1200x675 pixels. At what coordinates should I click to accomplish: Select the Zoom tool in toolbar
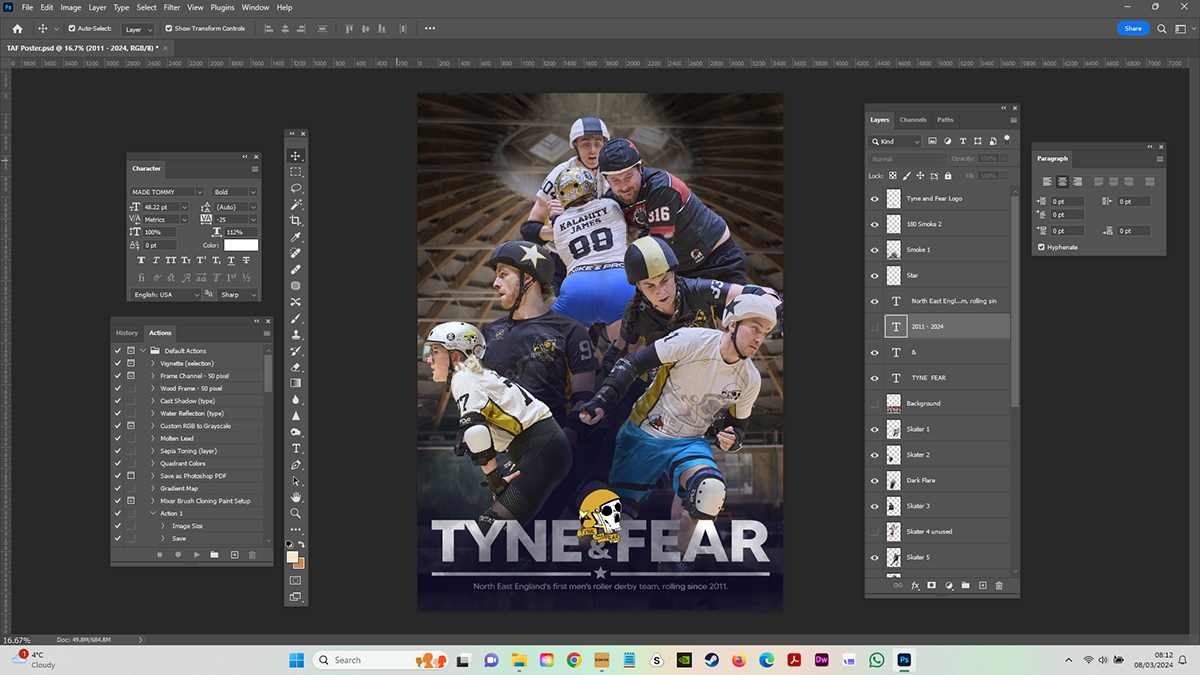pos(296,513)
